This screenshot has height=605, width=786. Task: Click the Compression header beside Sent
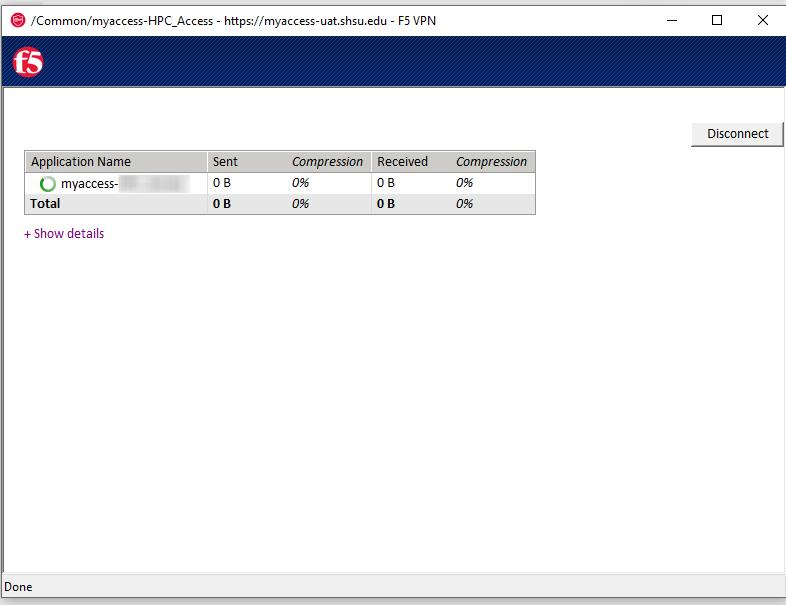point(327,162)
